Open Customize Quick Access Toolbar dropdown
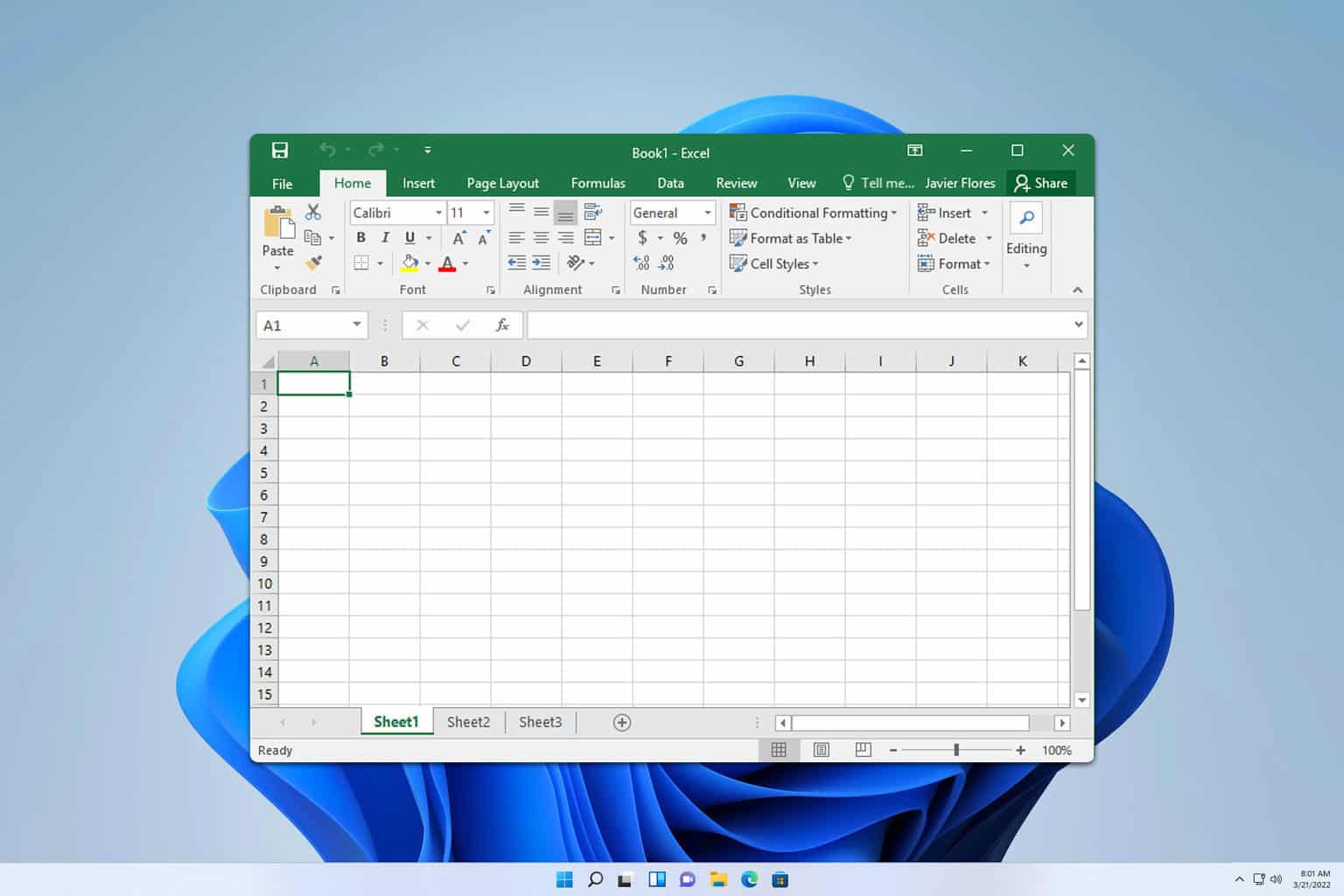This screenshot has height=896, width=1344. (427, 150)
